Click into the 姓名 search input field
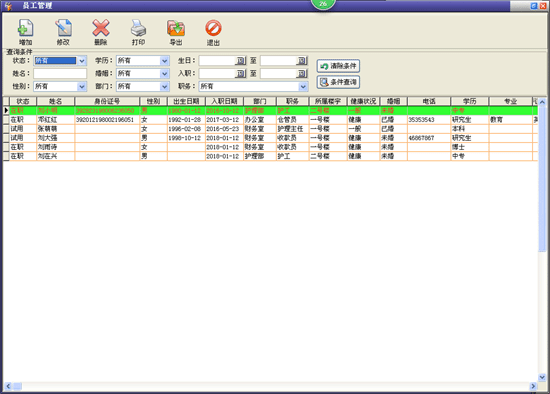The image size is (550, 394). [x=60, y=74]
